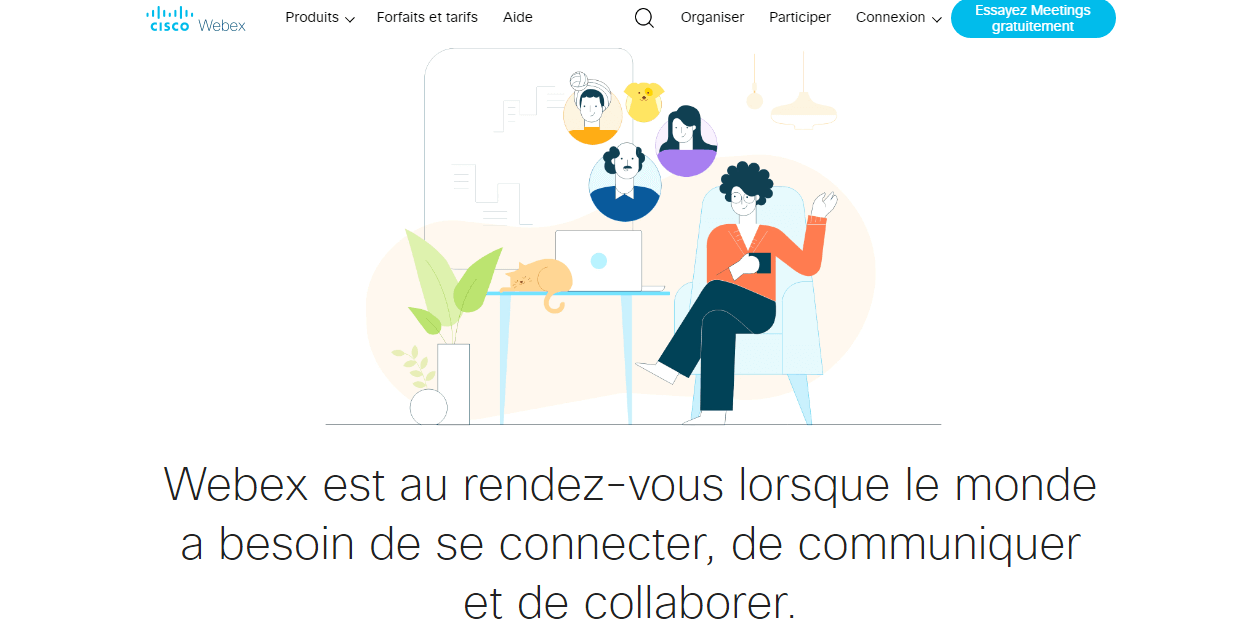Click the Participer link
Viewport: 1259px width, 637px height.
[x=800, y=17]
